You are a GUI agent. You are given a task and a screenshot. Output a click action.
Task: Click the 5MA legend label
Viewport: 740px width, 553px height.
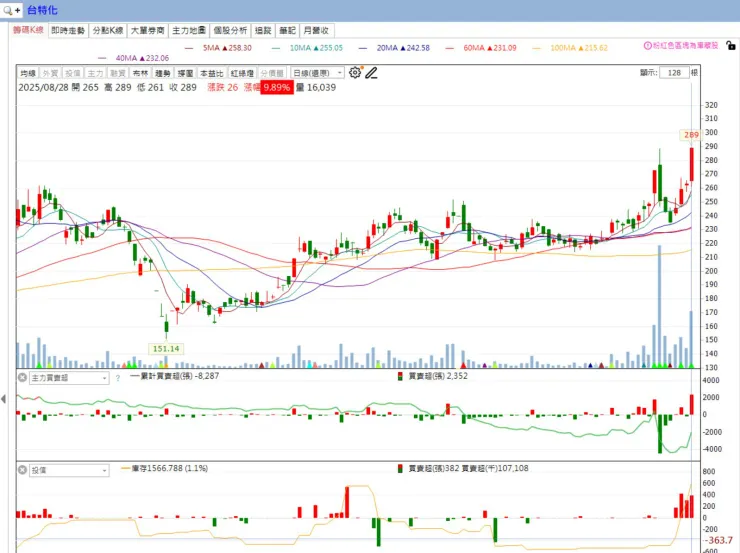tap(227, 48)
